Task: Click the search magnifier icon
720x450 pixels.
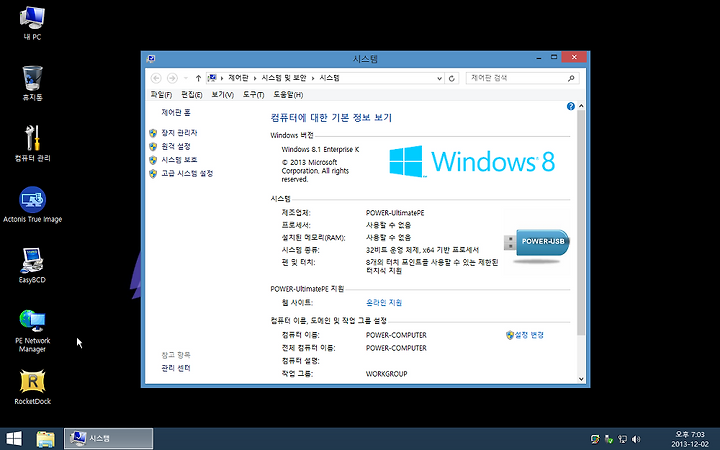Action: coord(571,79)
